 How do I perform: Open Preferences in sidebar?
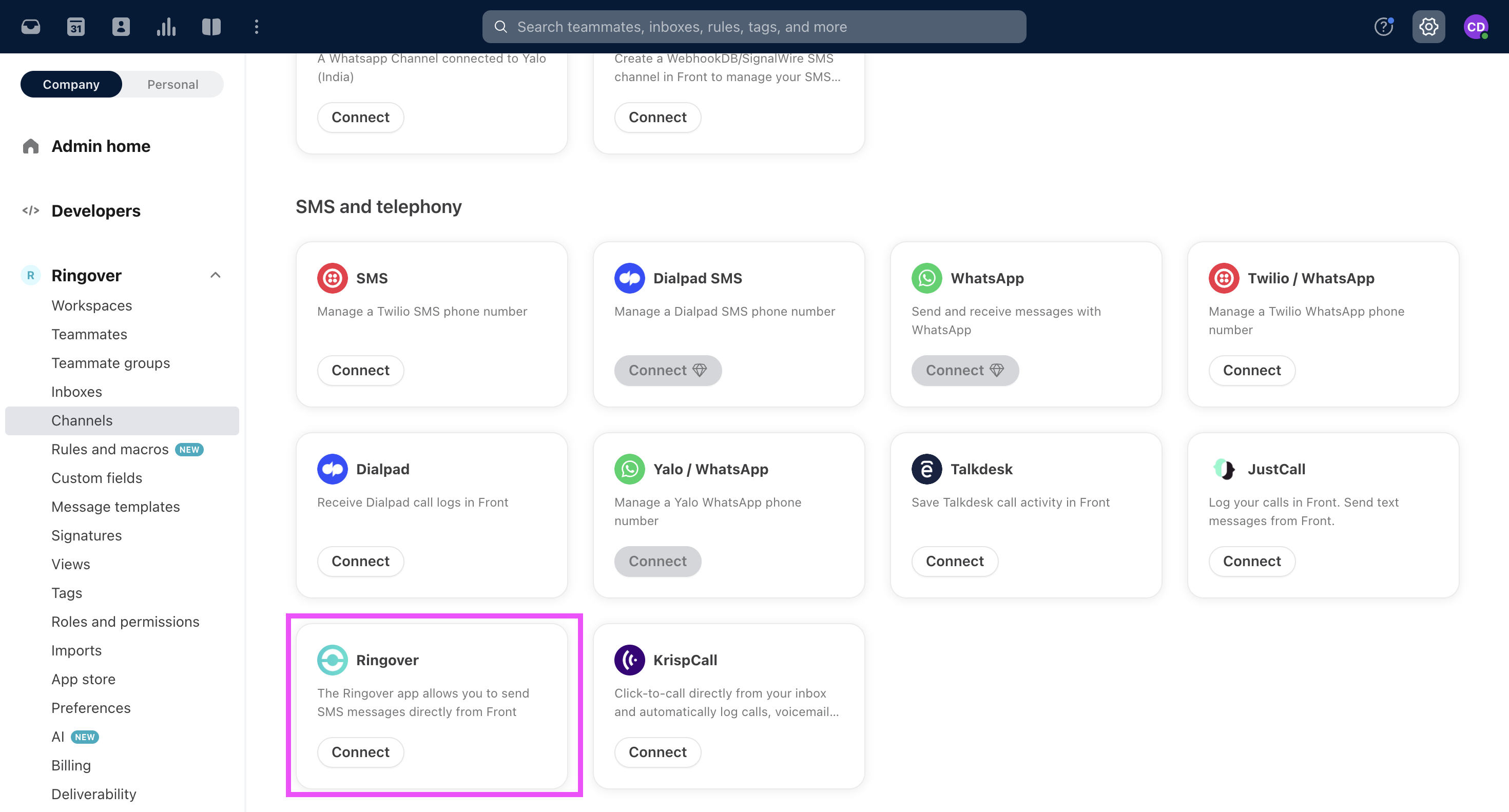pyautogui.click(x=91, y=708)
